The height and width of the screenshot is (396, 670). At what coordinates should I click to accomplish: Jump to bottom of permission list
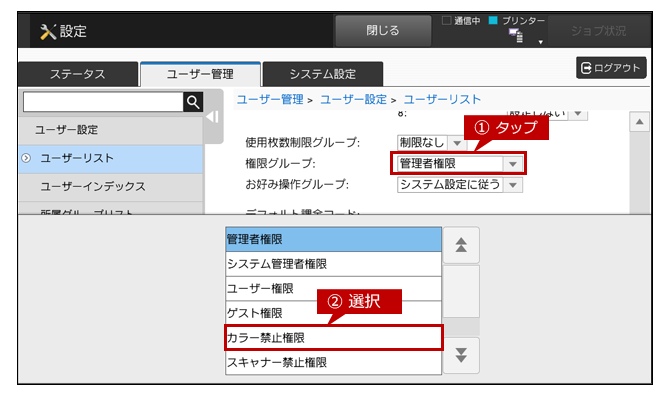[461, 355]
